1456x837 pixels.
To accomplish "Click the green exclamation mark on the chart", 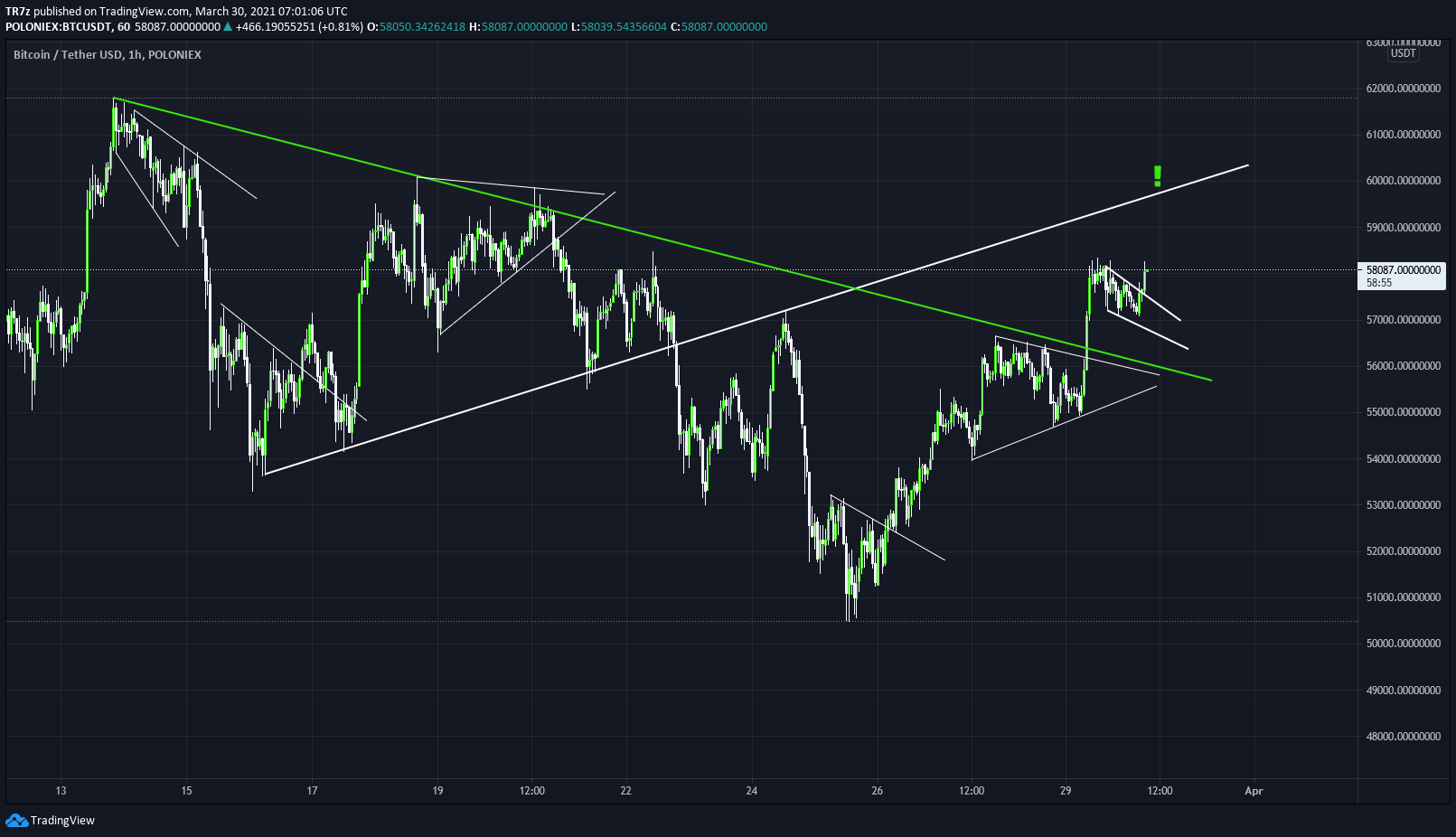I will tap(1158, 175).
